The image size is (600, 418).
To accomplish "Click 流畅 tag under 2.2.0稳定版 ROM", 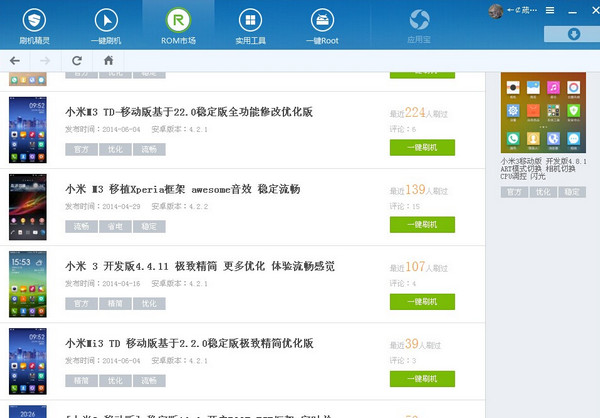I will tap(149, 381).
